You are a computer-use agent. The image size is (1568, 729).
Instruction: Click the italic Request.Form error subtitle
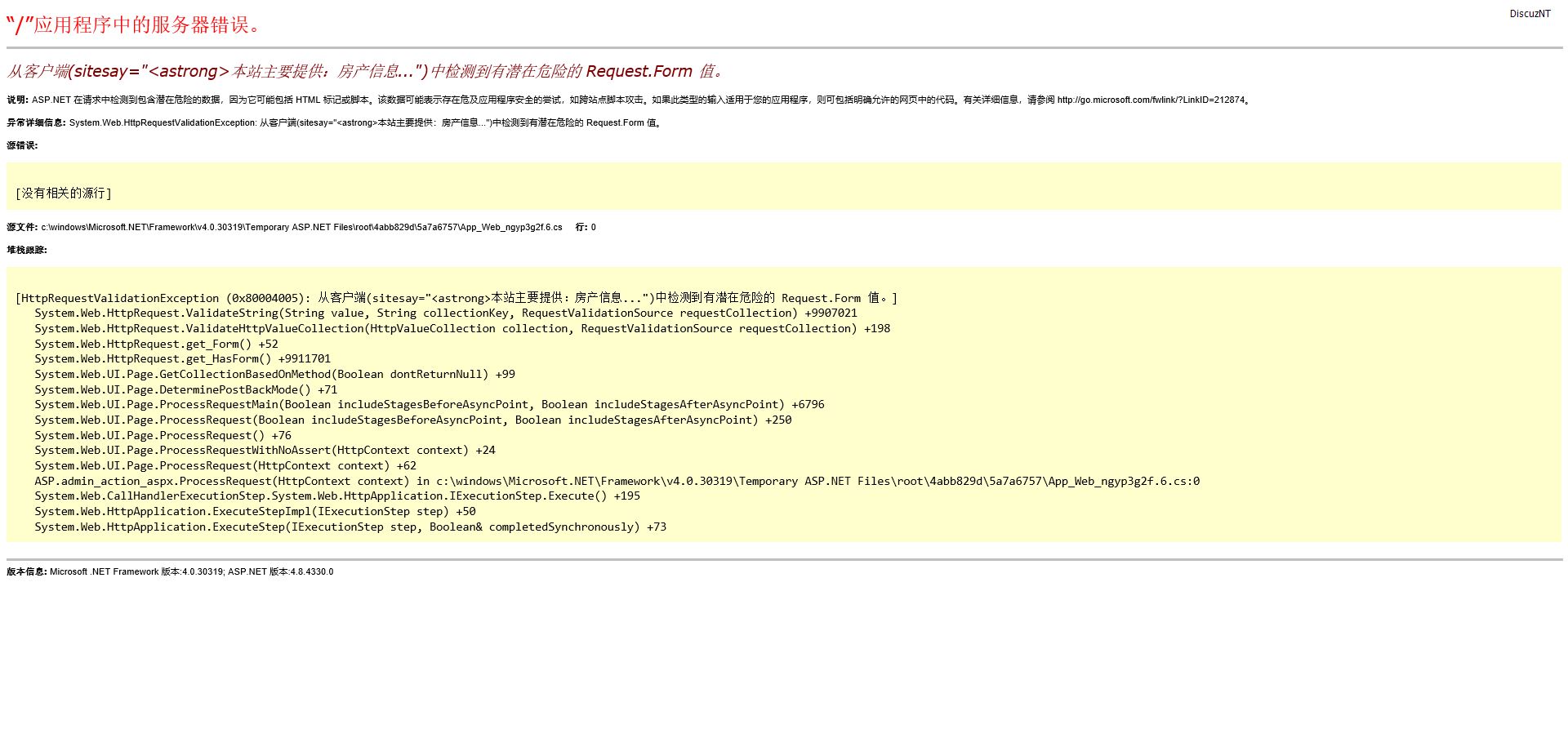pyautogui.click(x=365, y=72)
